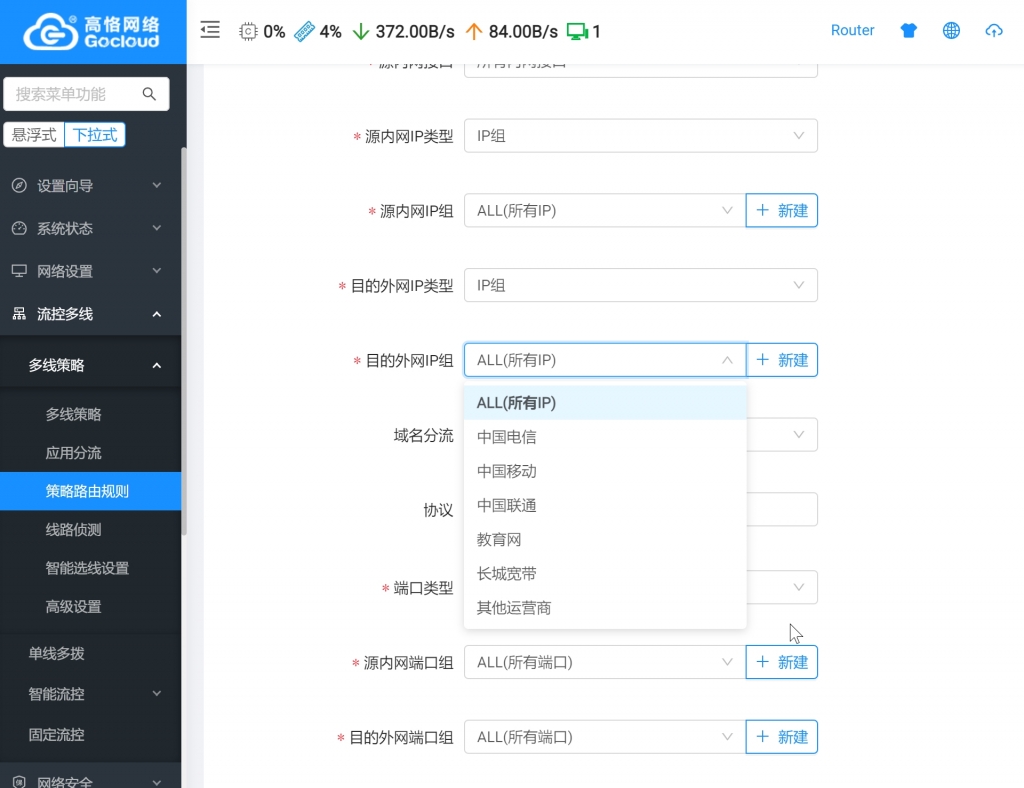This screenshot has height=788, width=1024.
Task: Click the flow control multi-line icon
Action: click(x=20, y=314)
